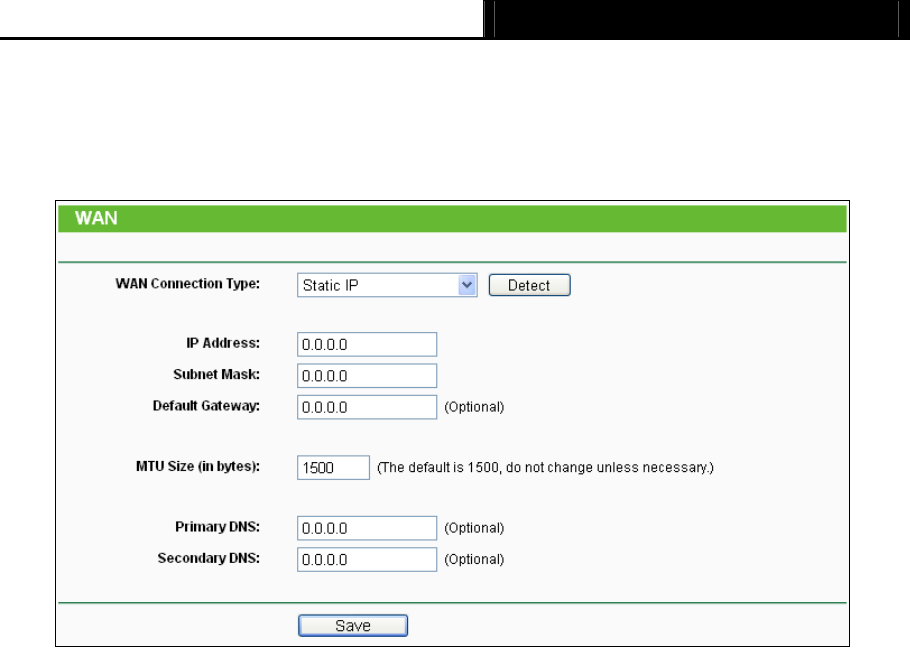
Task: Click the Save button
Action: tap(353, 625)
